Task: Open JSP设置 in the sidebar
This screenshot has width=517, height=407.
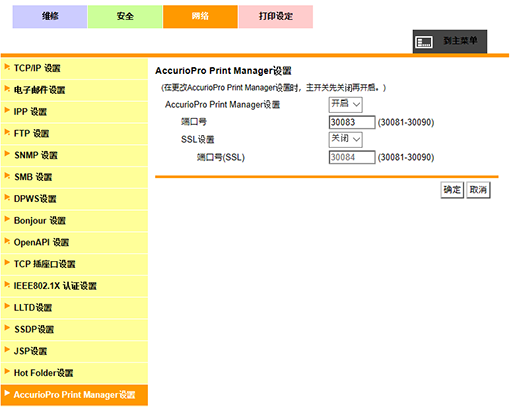Action: click(74, 352)
